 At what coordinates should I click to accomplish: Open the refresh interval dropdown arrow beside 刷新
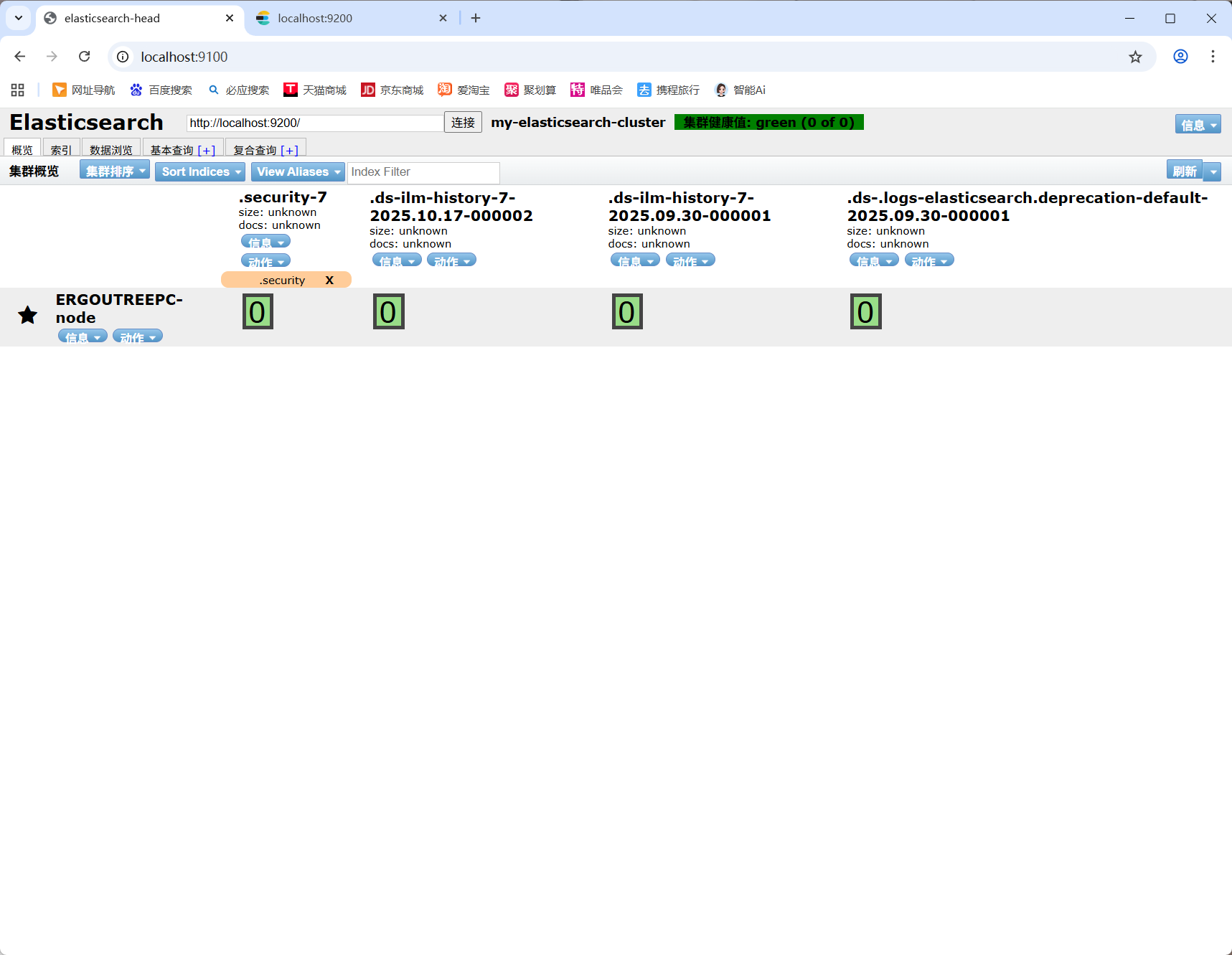point(1213,171)
